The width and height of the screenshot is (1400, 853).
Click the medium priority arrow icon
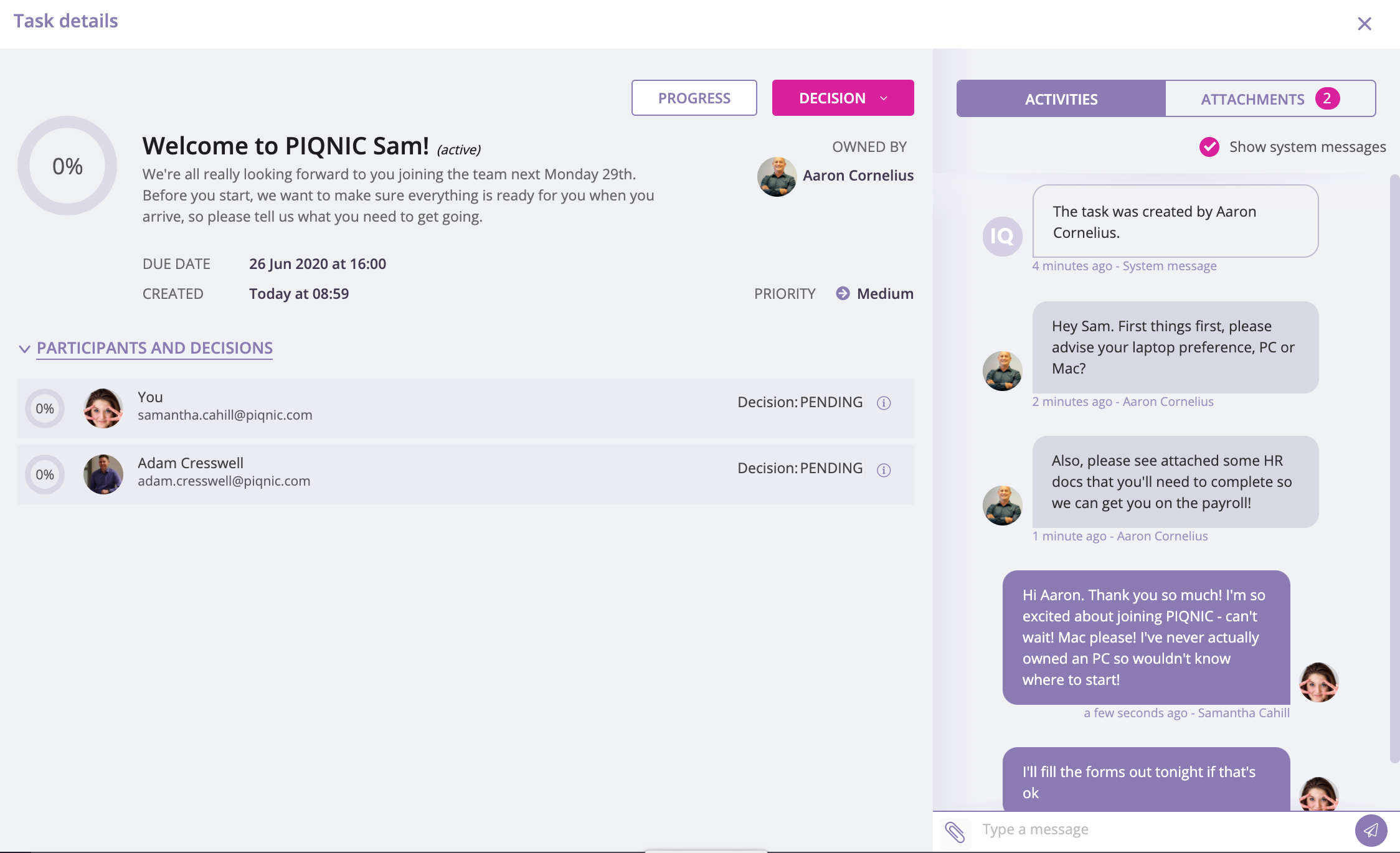tap(843, 293)
